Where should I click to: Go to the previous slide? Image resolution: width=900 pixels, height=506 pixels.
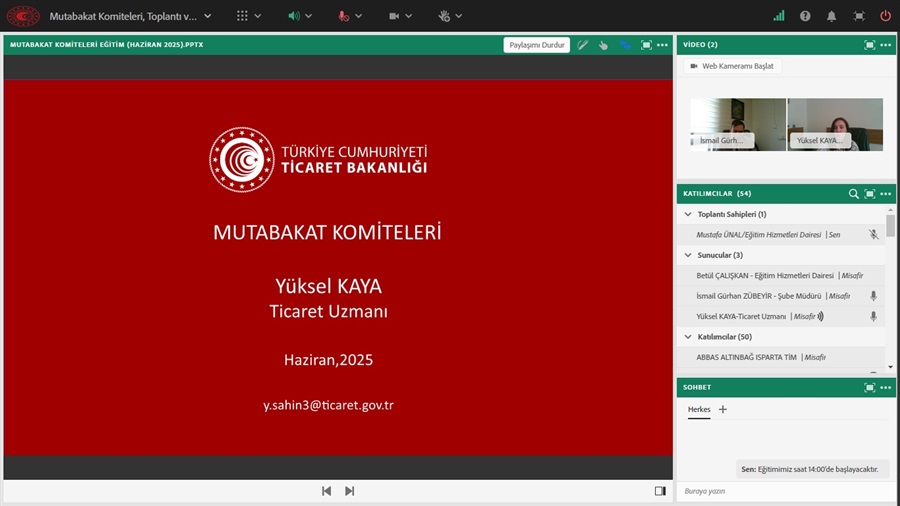(x=326, y=491)
